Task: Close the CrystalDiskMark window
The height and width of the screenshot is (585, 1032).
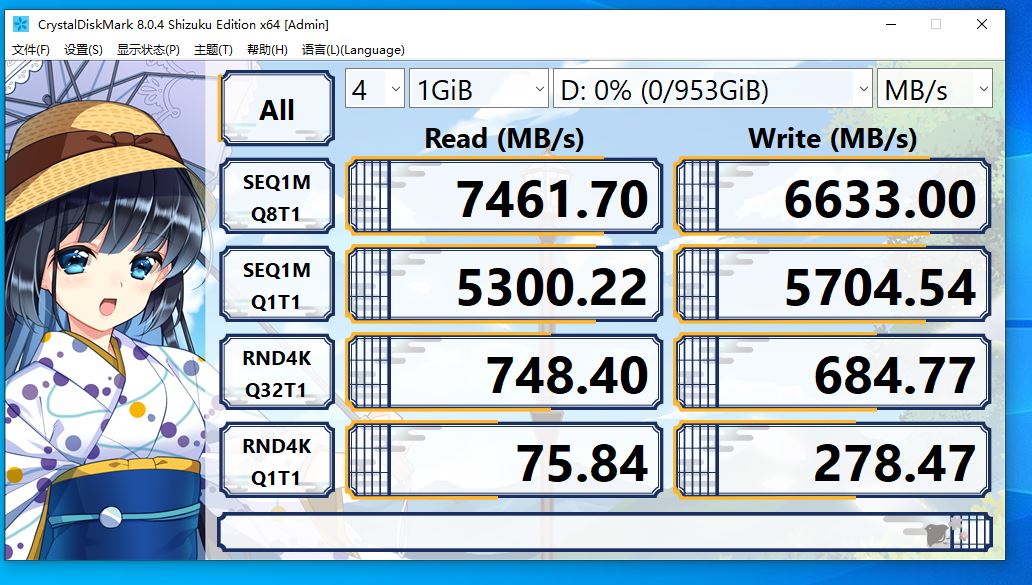Action: coord(982,24)
